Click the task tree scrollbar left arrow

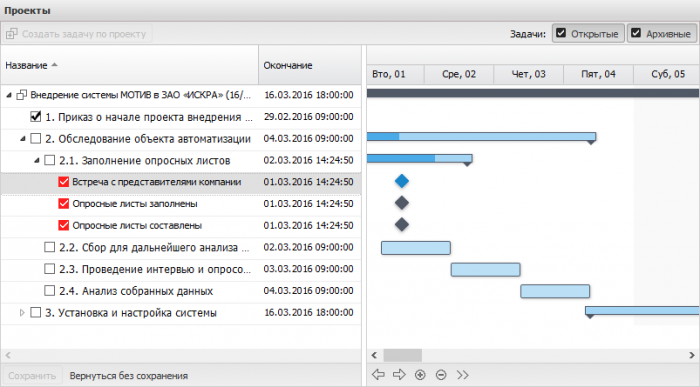tap(8, 355)
